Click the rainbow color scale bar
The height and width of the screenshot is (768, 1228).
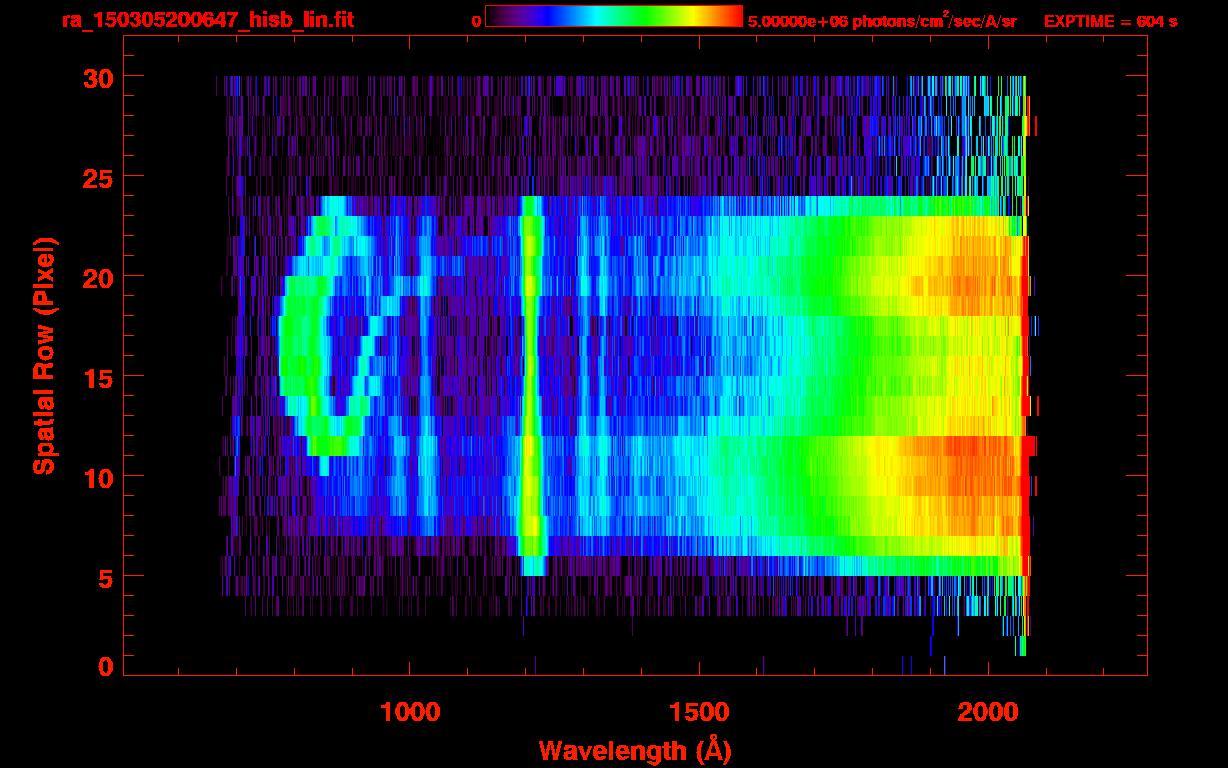click(x=614, y=16)
